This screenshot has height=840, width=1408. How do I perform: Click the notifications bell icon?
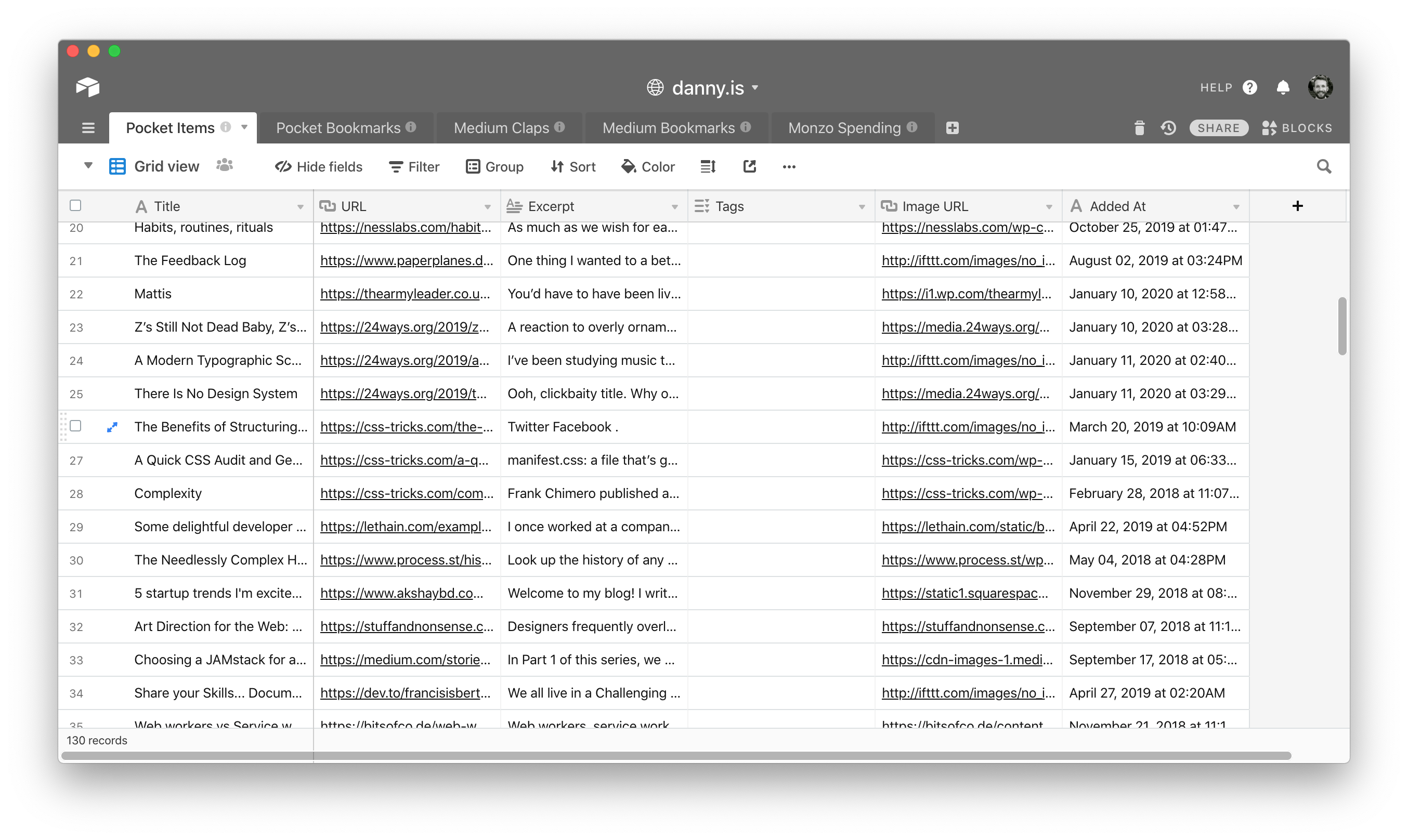coord(1283,88)
